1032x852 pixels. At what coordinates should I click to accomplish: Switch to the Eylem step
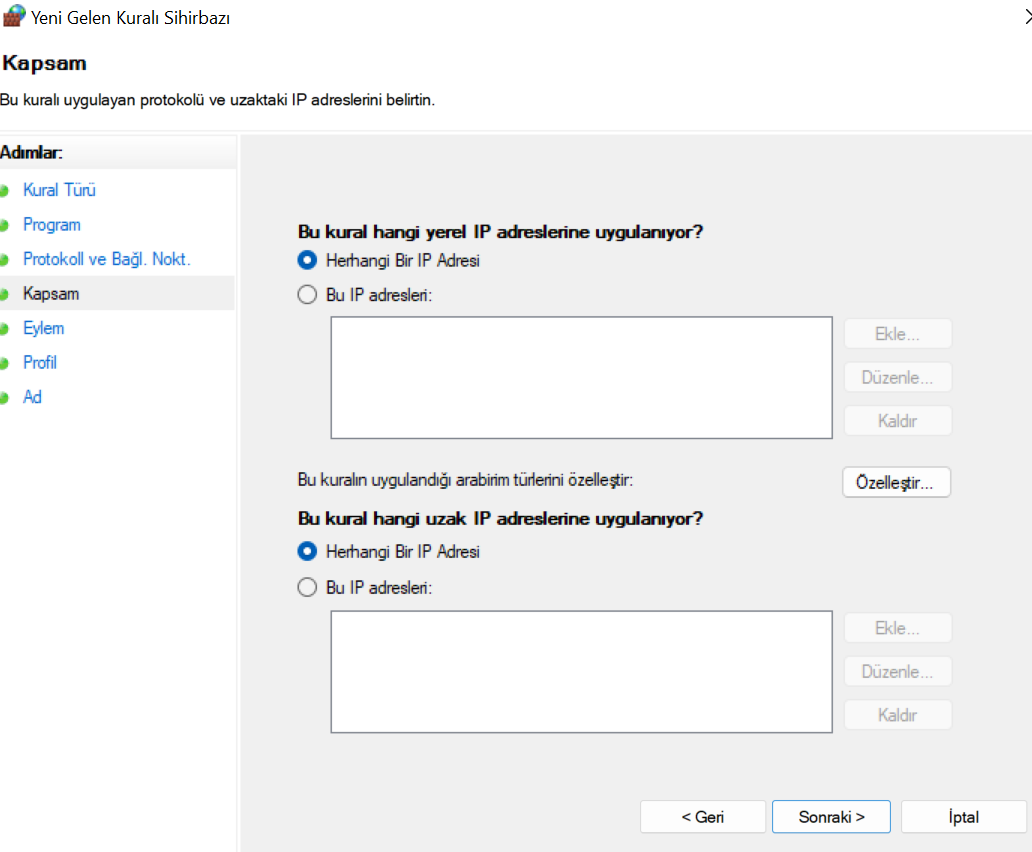tap(44, 328)
